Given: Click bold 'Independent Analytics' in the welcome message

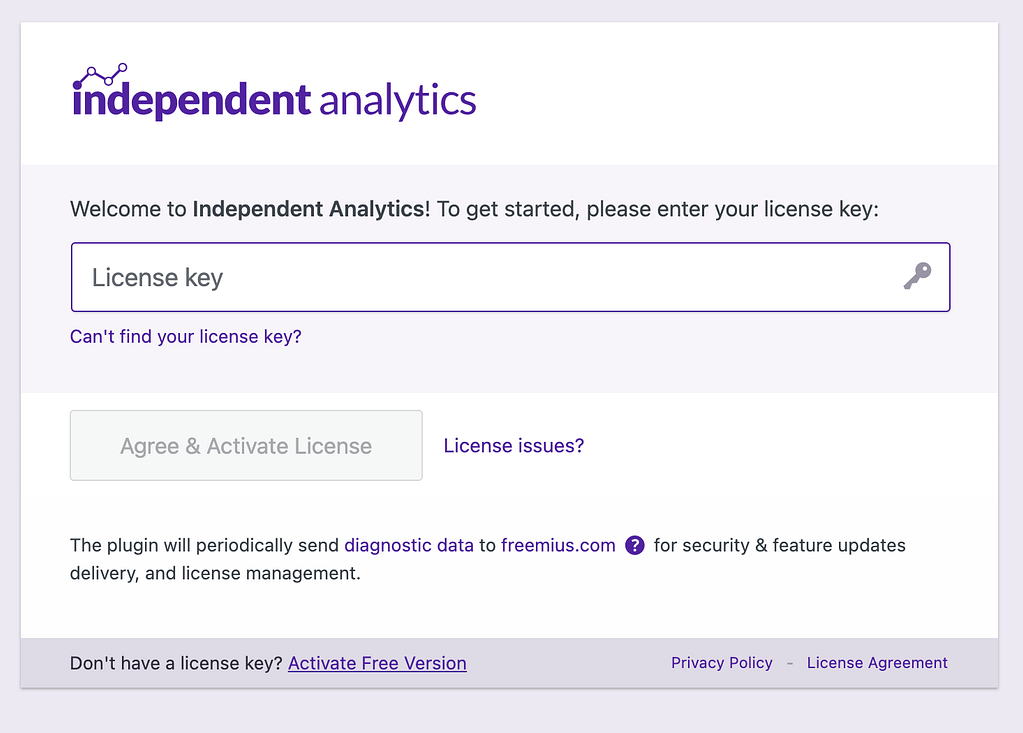Looking at the screenshot, I should (x=310, y=209).
